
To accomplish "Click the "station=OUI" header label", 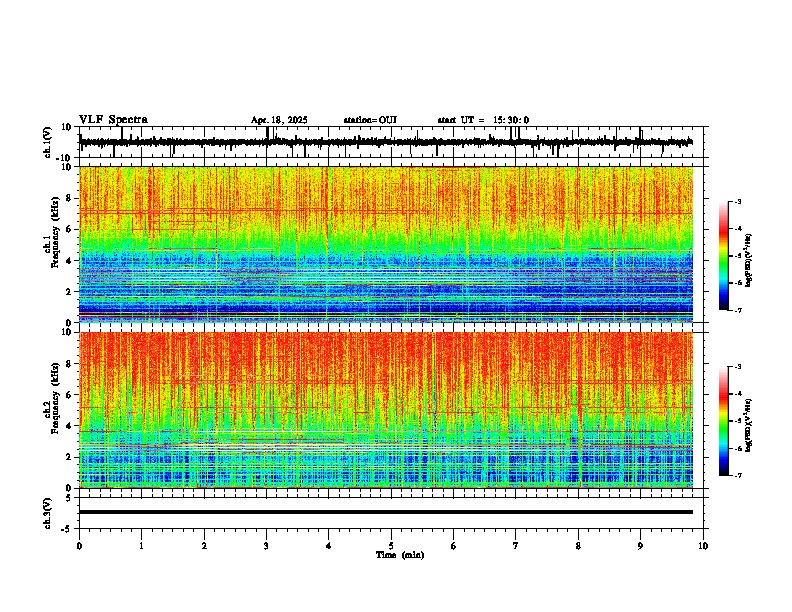I will (x=370, y=120).
